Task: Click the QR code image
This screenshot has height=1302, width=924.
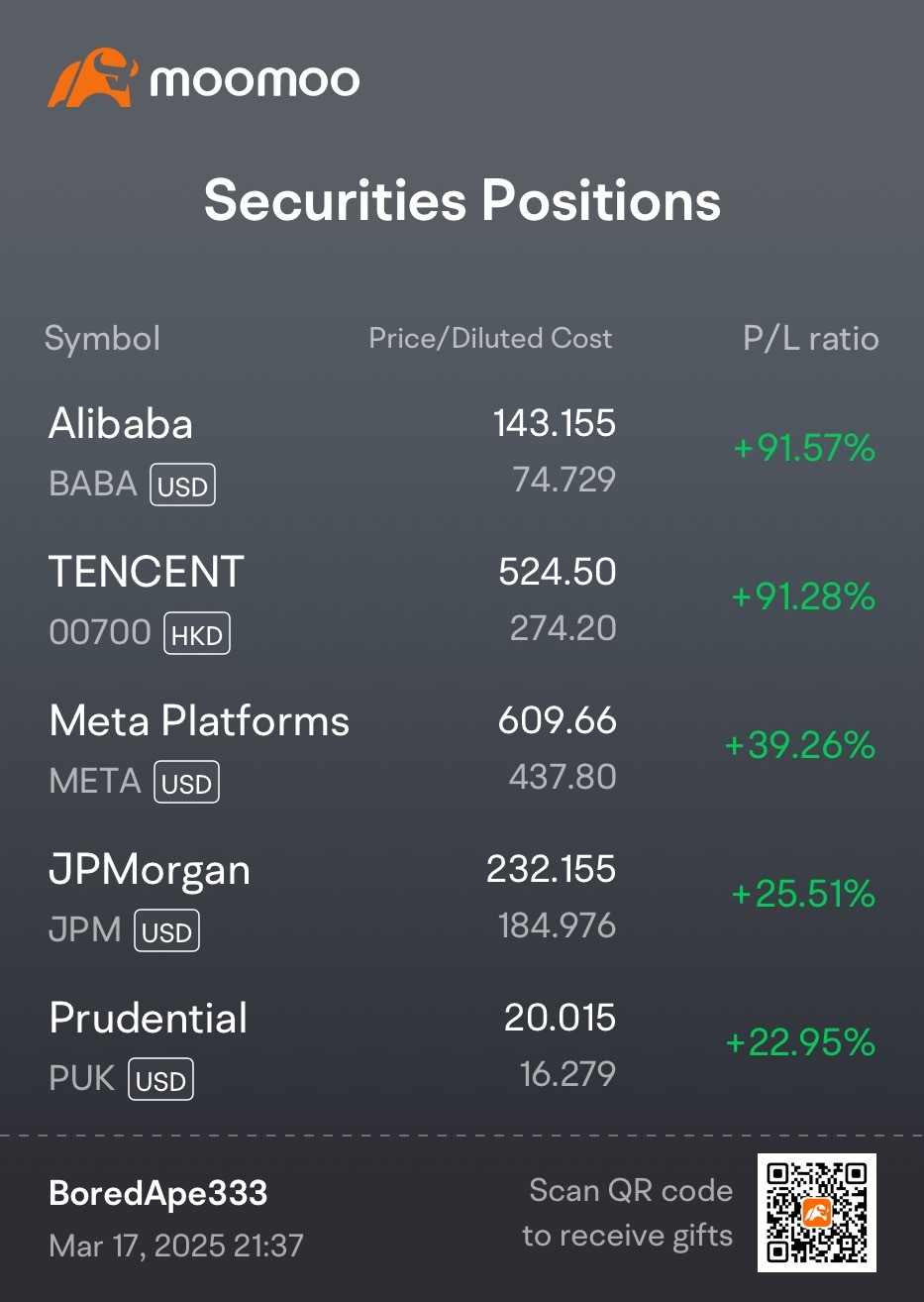Action: [817, 1213]
